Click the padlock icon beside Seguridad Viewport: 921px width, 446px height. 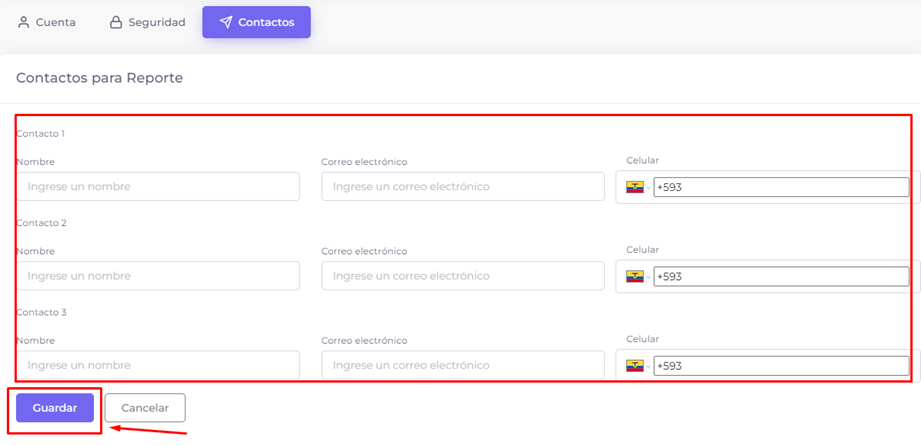116,22
